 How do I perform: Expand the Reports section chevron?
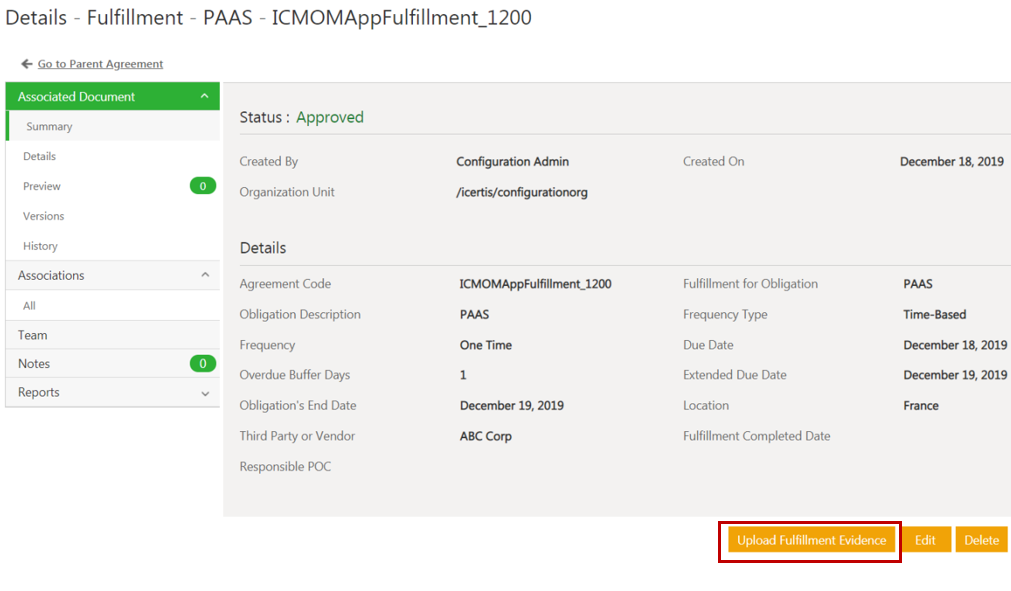tap(205, 393)
